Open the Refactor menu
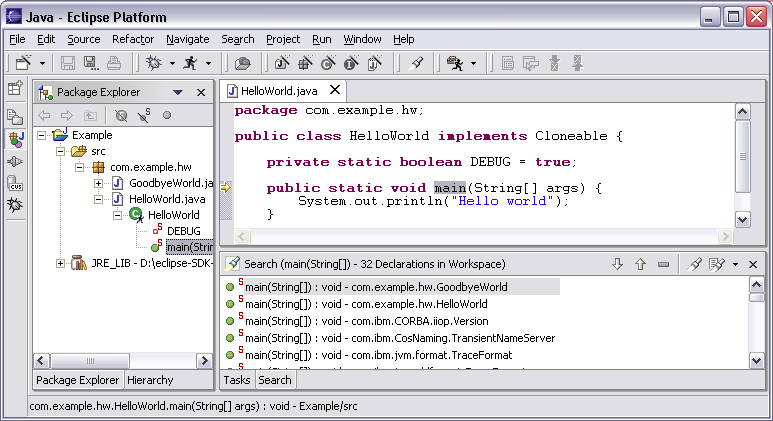Image resolution: width=773 pixels, height=421 pixels. tap(133, 39)
